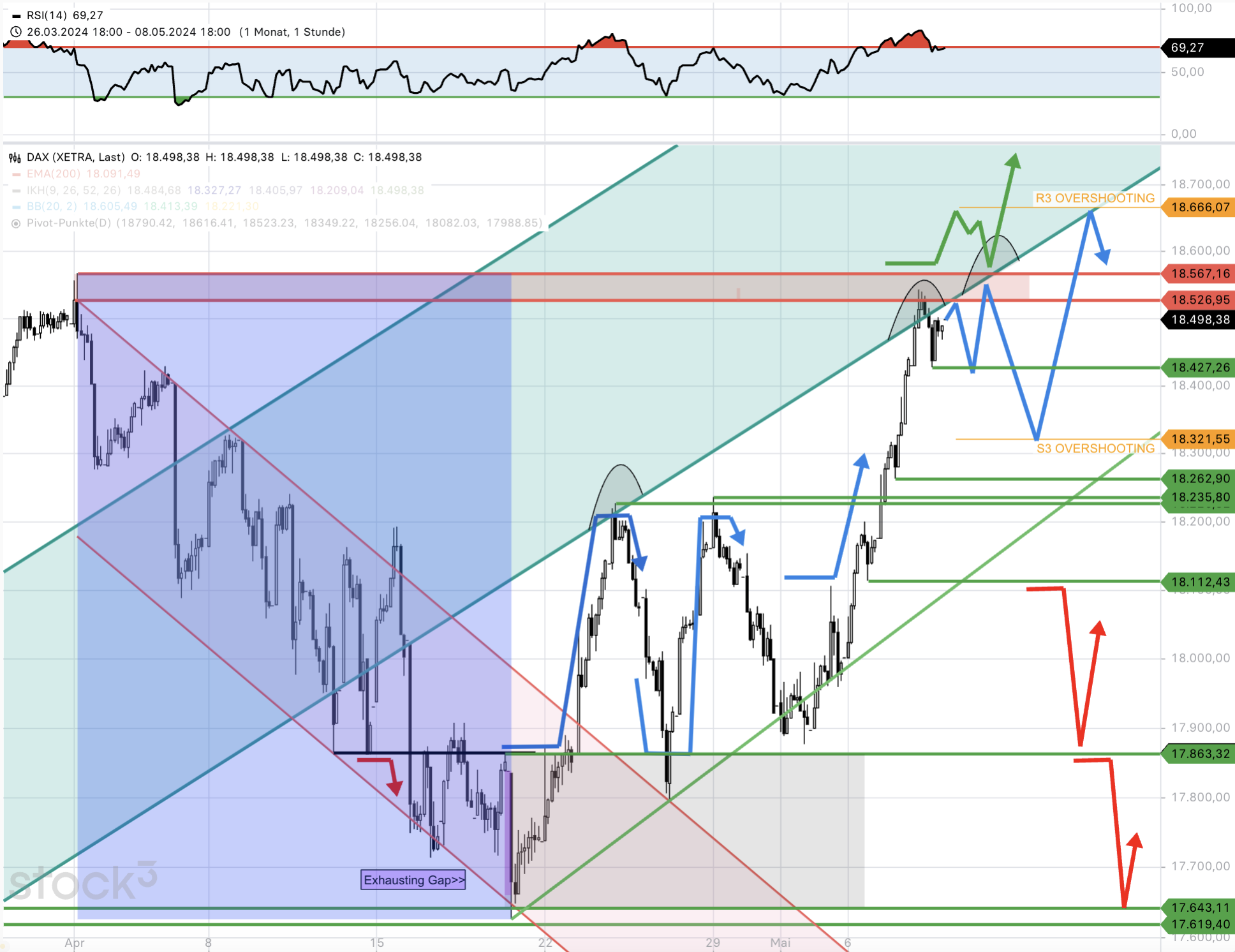Click the orange 18.321,55 price tag
The width and height of the screenshot is (1235, 952).
click(1199, 439)
